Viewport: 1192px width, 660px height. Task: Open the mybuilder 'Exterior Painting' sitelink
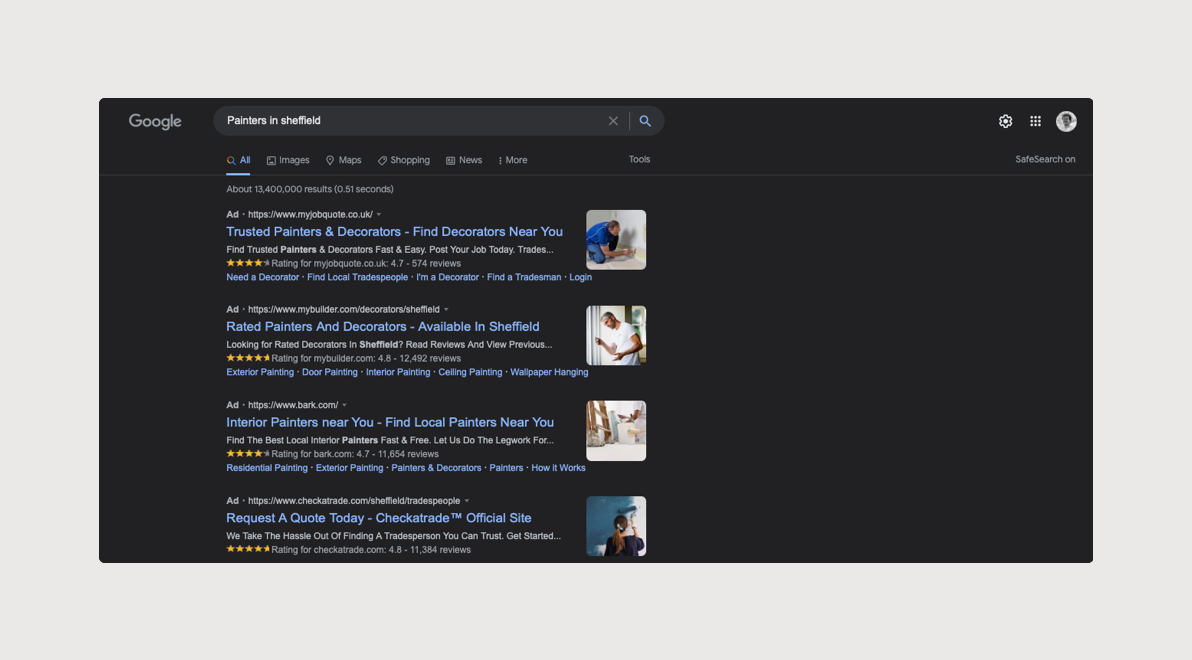[x=260, y=373]
